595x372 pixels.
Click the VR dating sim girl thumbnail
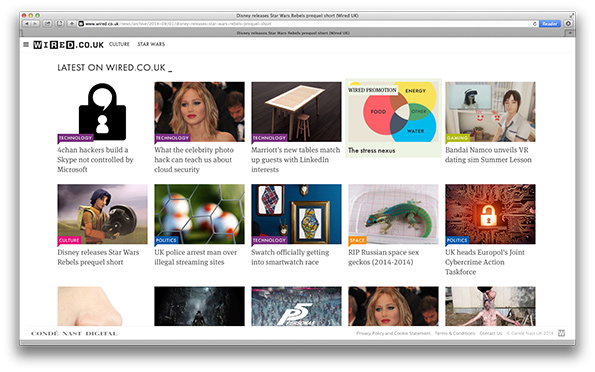[490, 112]
